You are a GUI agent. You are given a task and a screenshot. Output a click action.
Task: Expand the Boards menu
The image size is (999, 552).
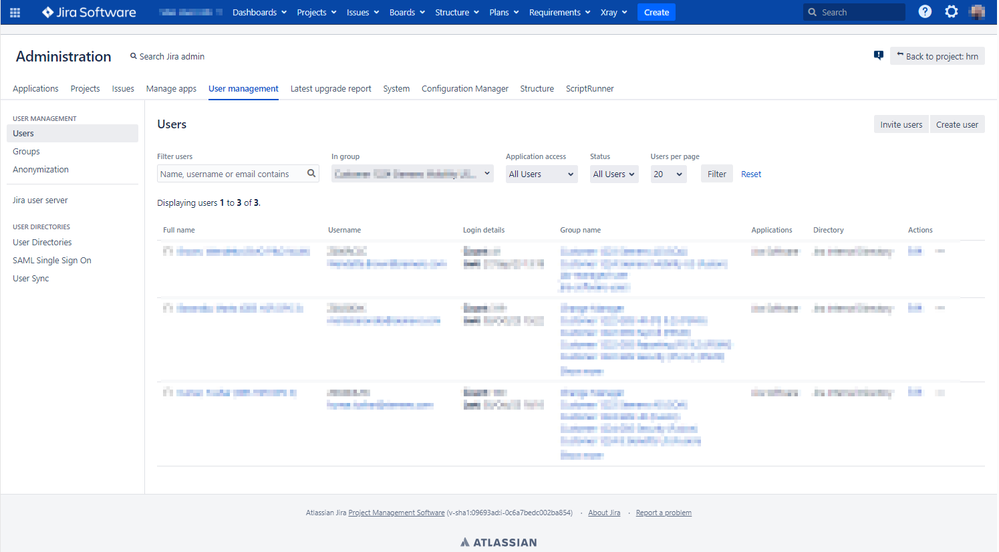click(x=407, y=12)
